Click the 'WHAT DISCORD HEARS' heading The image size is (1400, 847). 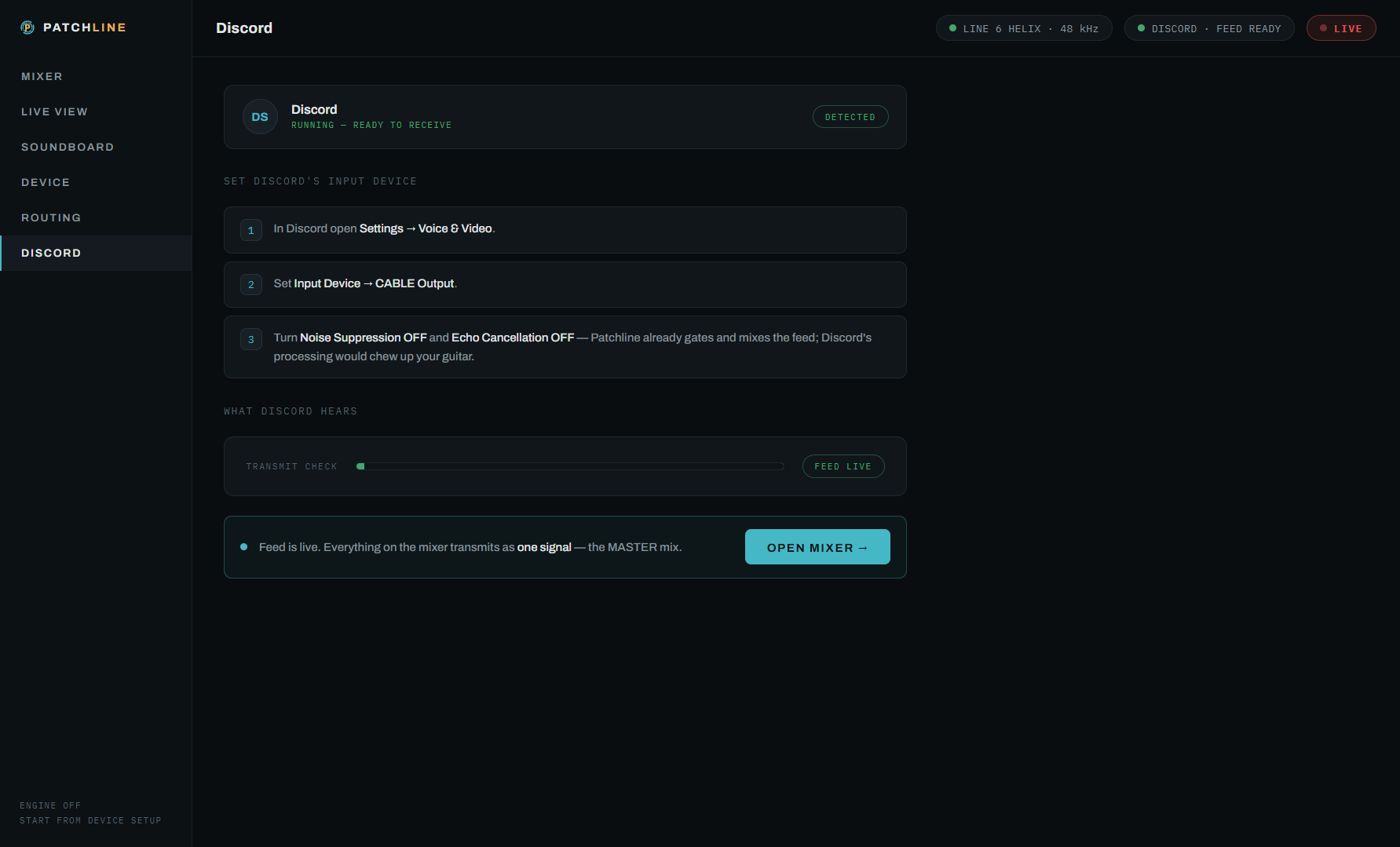tap(291, 411)
